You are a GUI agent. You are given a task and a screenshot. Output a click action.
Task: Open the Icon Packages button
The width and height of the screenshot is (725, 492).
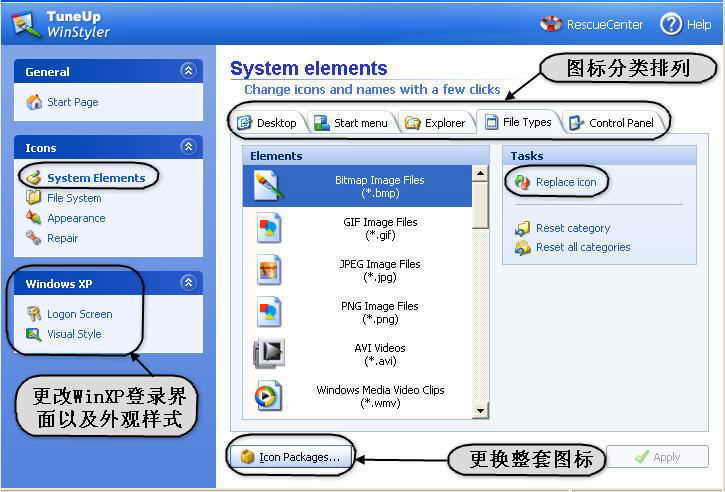[x=290, y=457]
